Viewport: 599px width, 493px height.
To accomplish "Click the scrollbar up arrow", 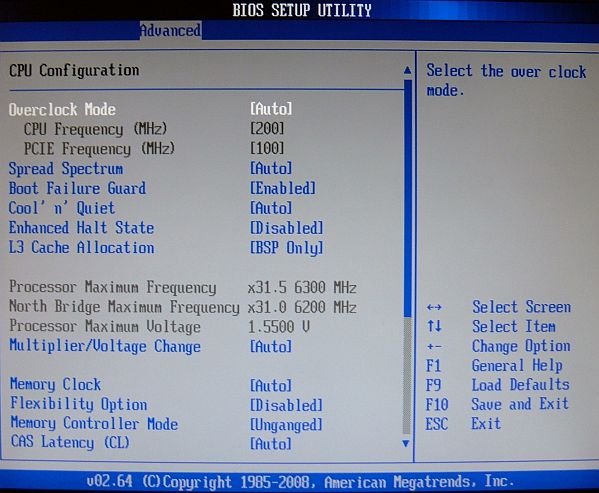I will tap(408, 70).
